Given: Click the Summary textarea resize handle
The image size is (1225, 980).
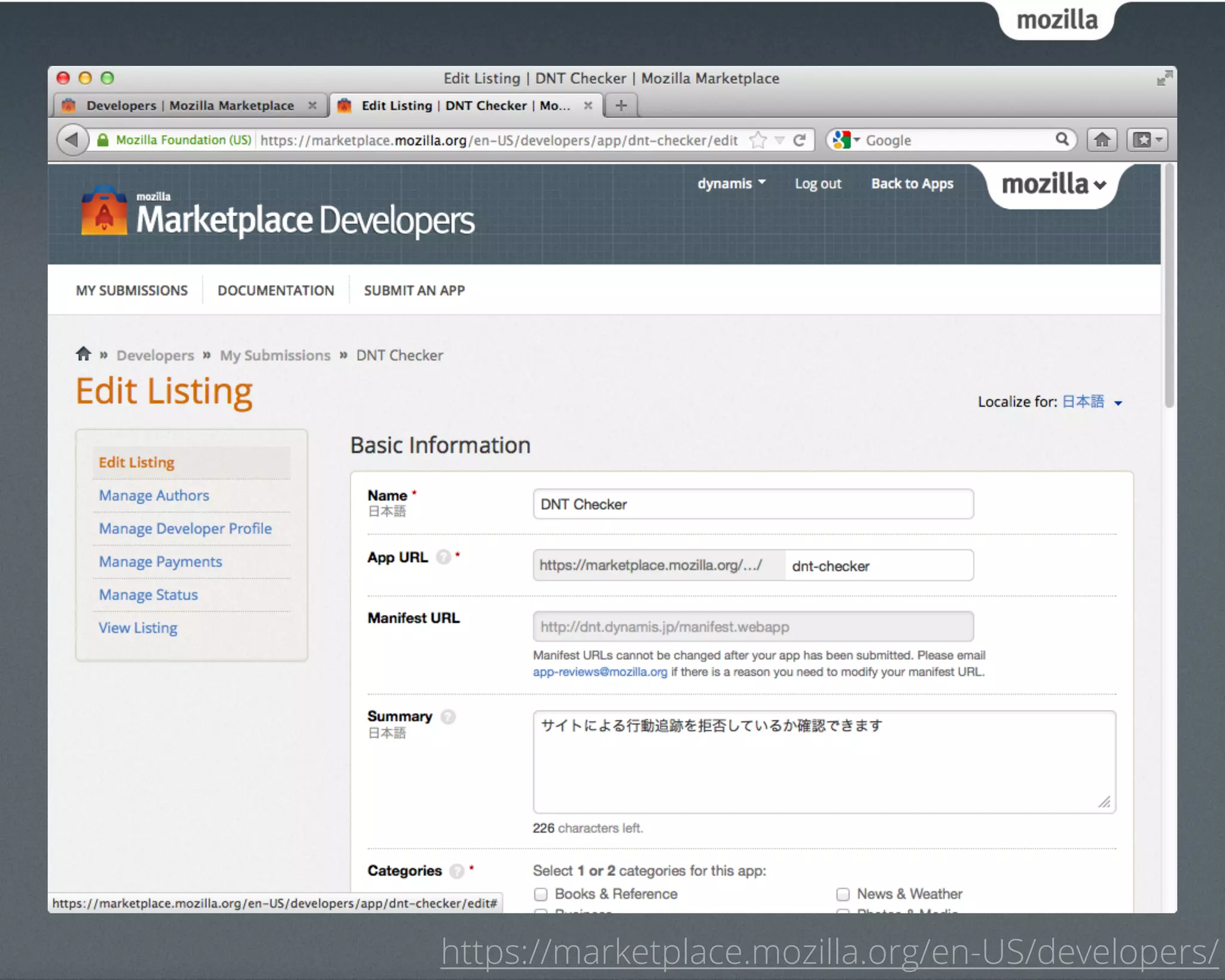Looking at the screenshot, I should click(x=1104, y=802).
